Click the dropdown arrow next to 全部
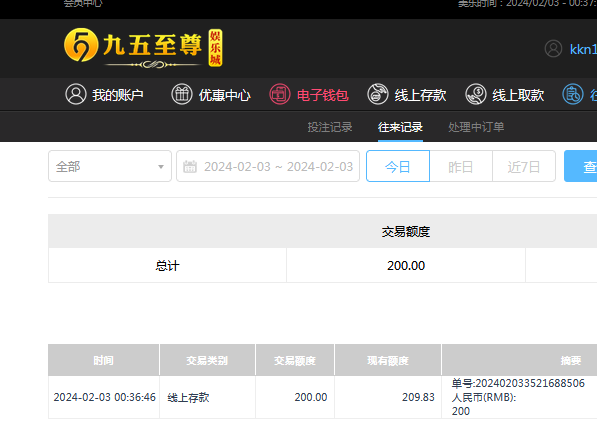 tap(161, 167)
